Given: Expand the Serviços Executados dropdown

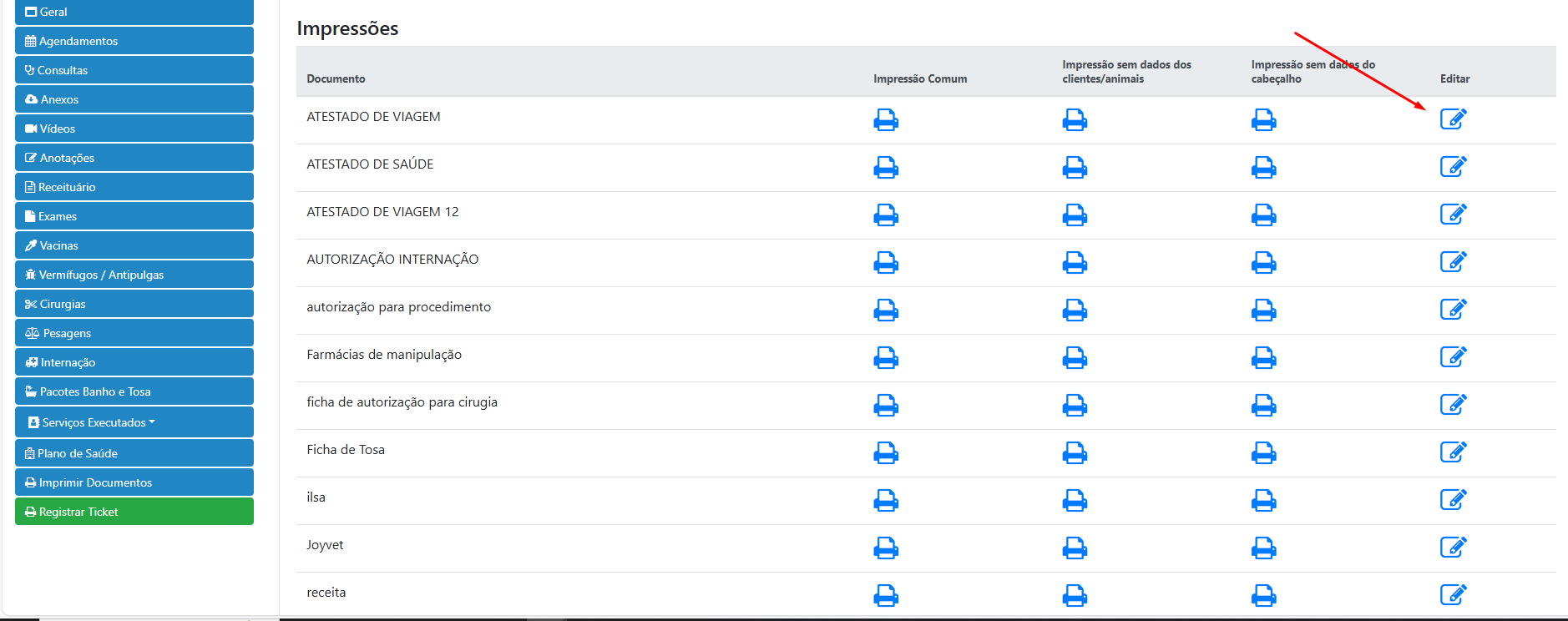Looking at the screenshot, I should [134, 422].
